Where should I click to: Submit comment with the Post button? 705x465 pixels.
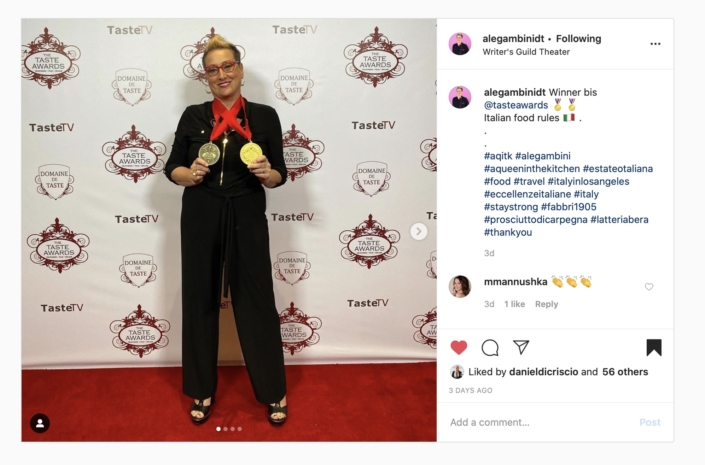tap(650, 422)
